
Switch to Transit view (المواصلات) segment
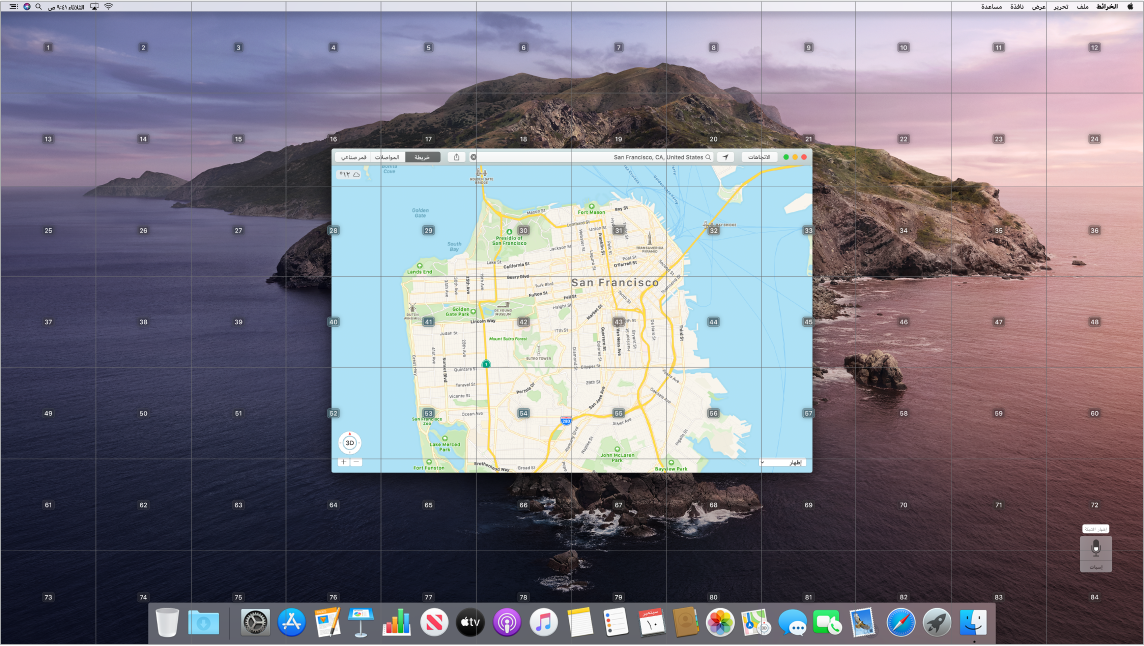pyautogui.click(x=387, y=157)
